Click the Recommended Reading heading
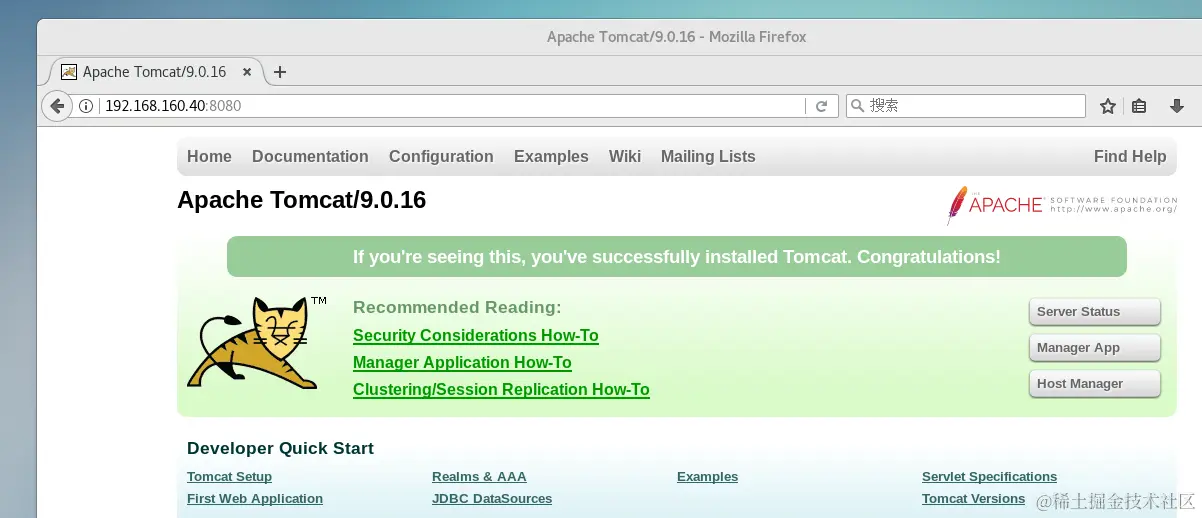 coord(457,308)
